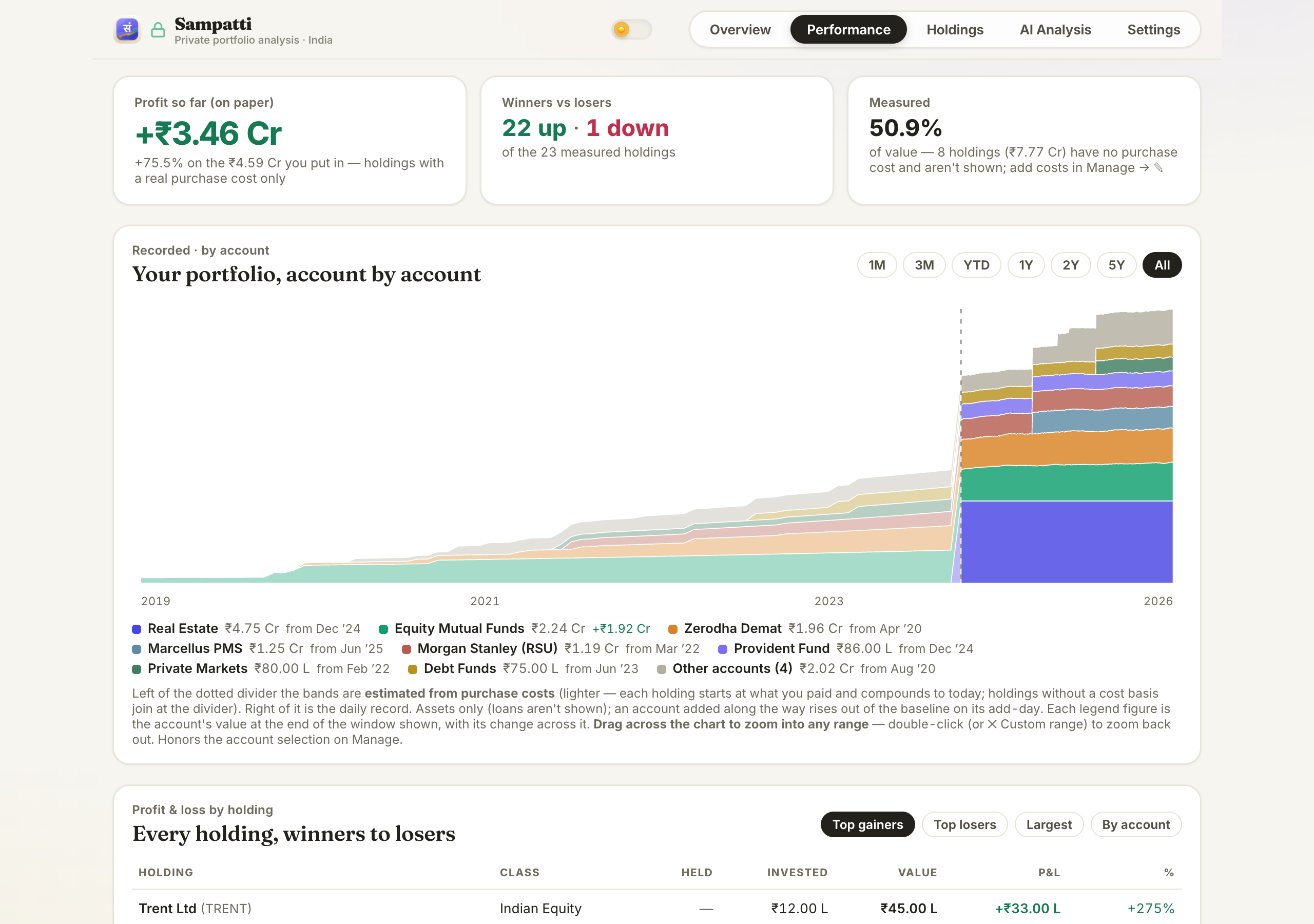Select the 2Y chart range
This screenshot has height=924, width=1314.
click(1070, 265)
